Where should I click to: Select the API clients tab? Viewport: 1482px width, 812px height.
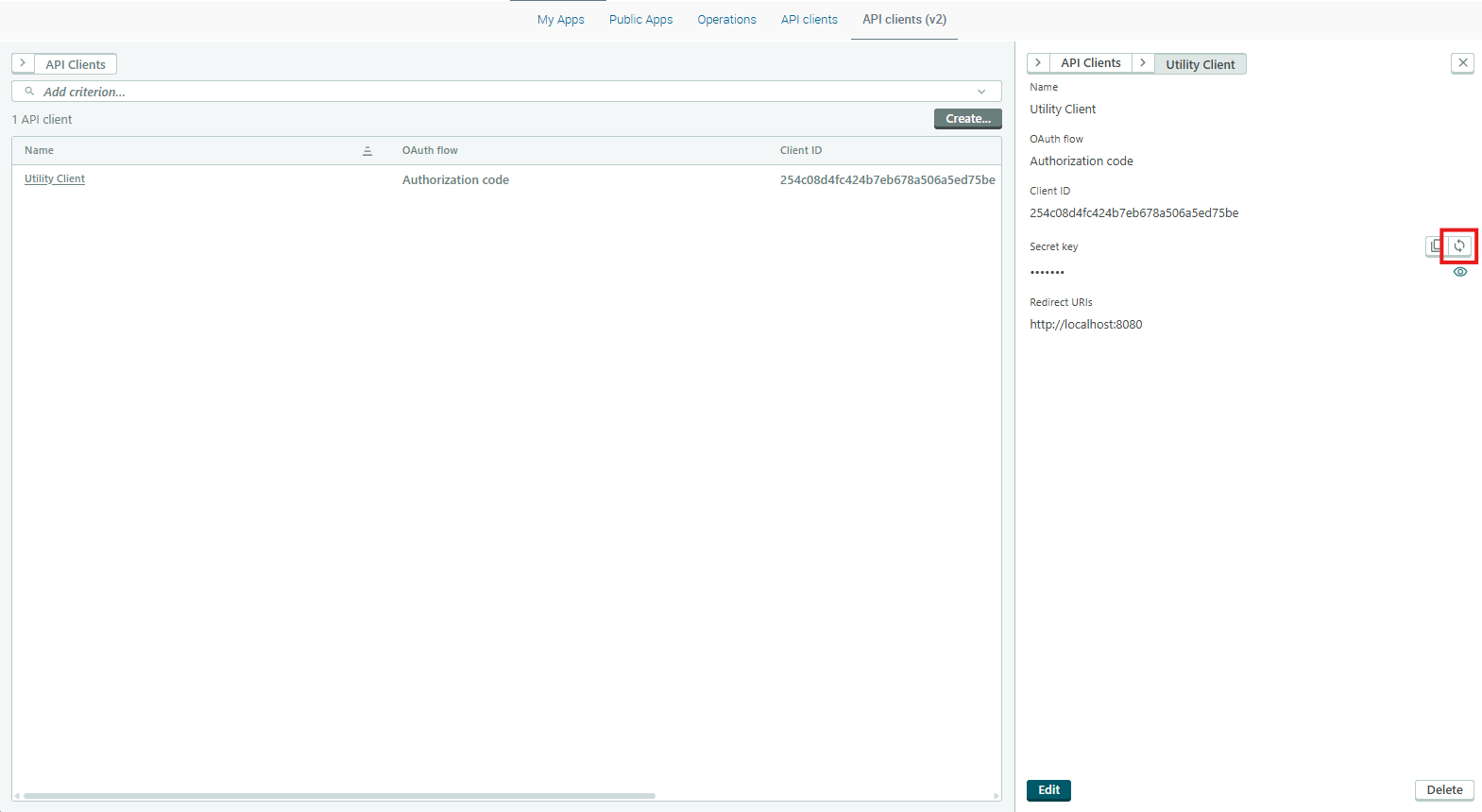[809, 20]
